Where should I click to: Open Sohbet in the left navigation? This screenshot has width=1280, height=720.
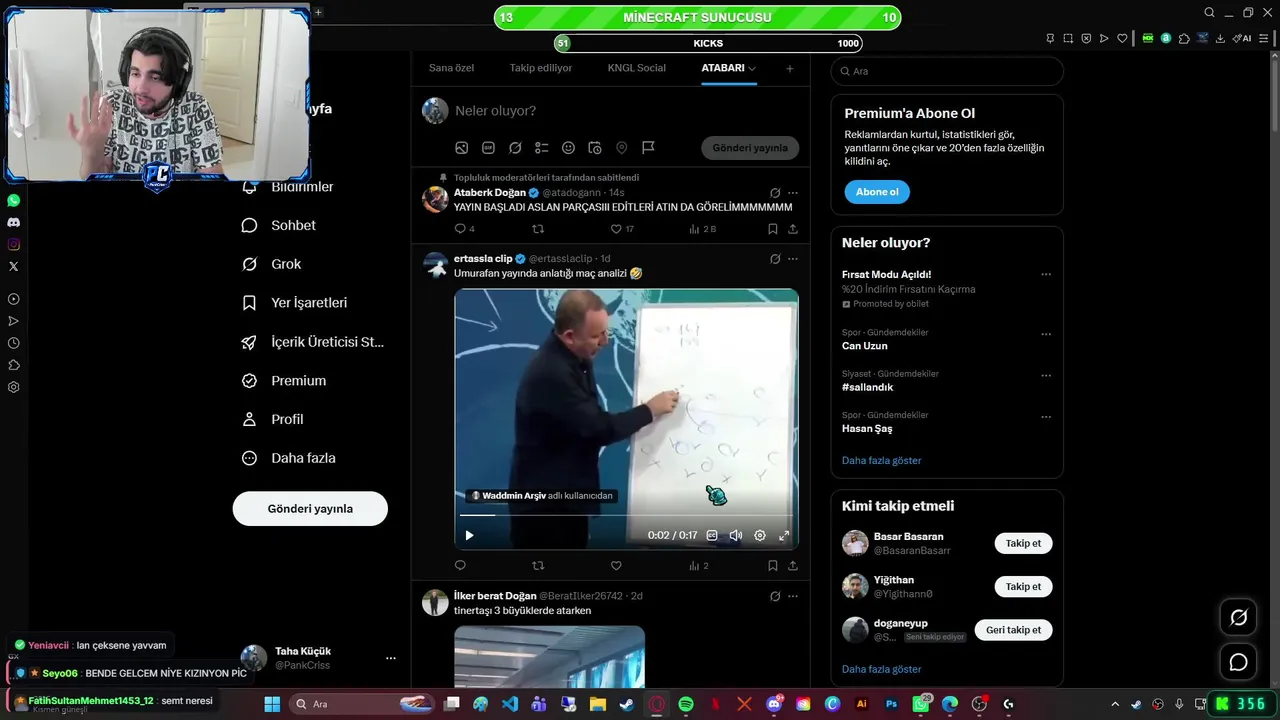pos(279,225)
